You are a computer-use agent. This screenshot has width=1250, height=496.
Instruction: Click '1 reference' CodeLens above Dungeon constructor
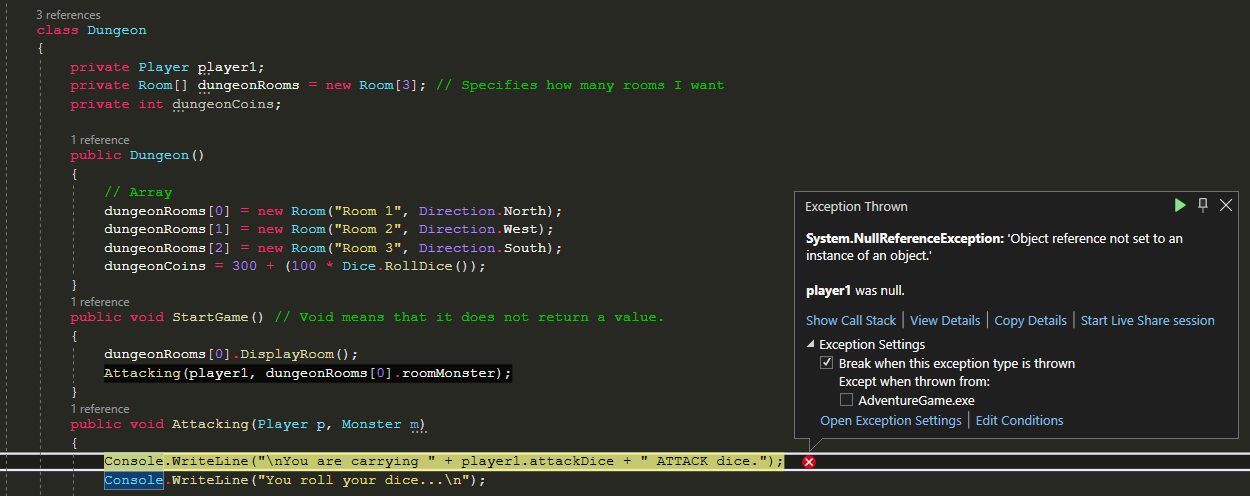(99, 140)
